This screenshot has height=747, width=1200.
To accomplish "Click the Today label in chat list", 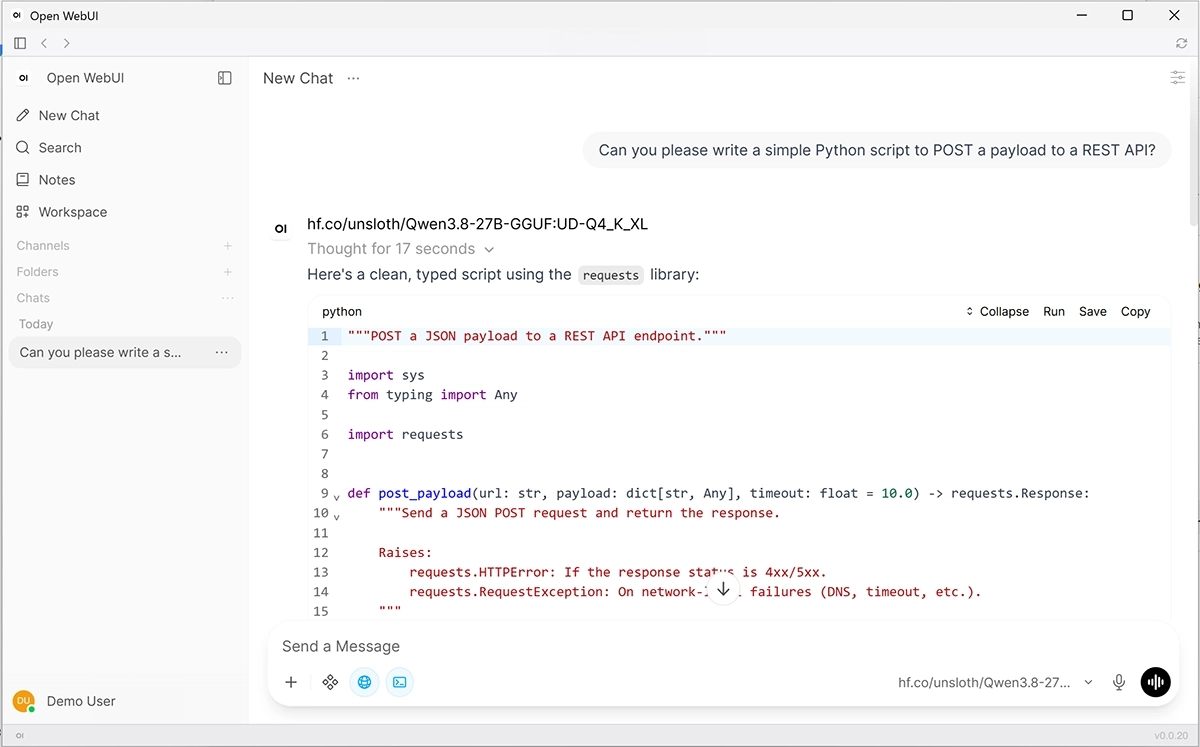I will (x=36, y=324).
